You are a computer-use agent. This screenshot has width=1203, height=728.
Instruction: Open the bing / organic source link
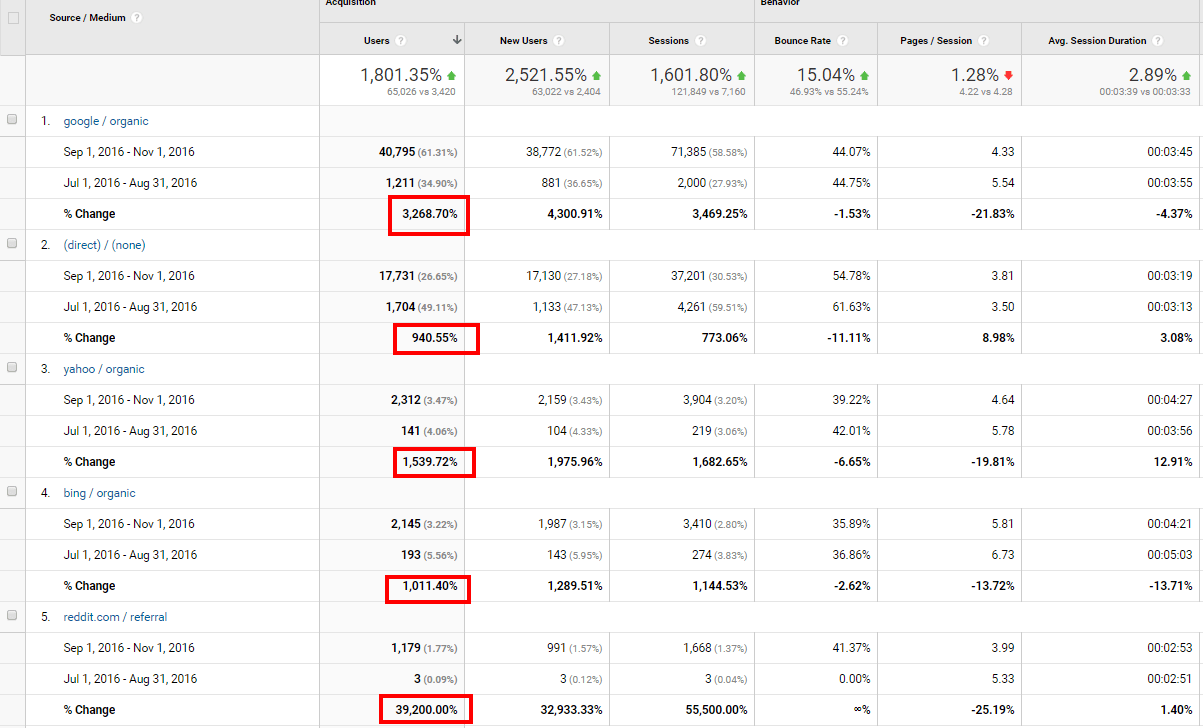point(99,493)
